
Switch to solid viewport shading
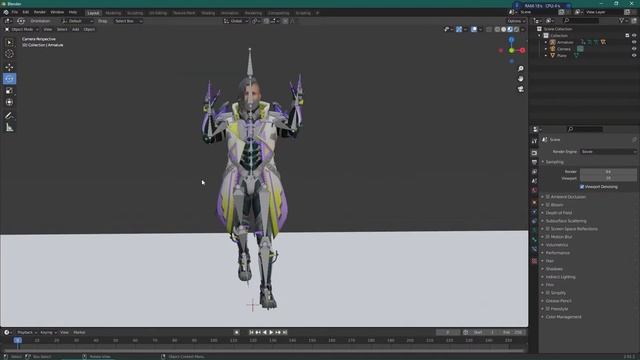(503, 29)
